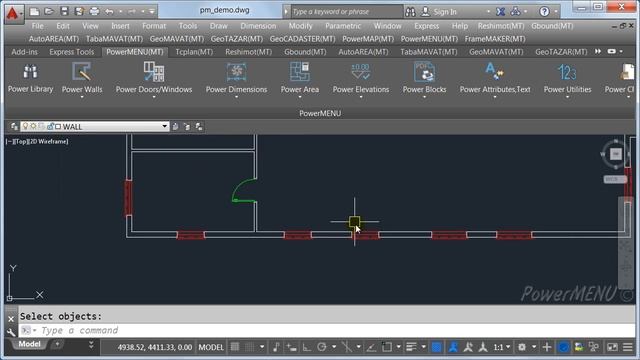Expand snap mode options arrow
Image resolution: width=640 pixels, height=360 pixels.
point(262,347)
